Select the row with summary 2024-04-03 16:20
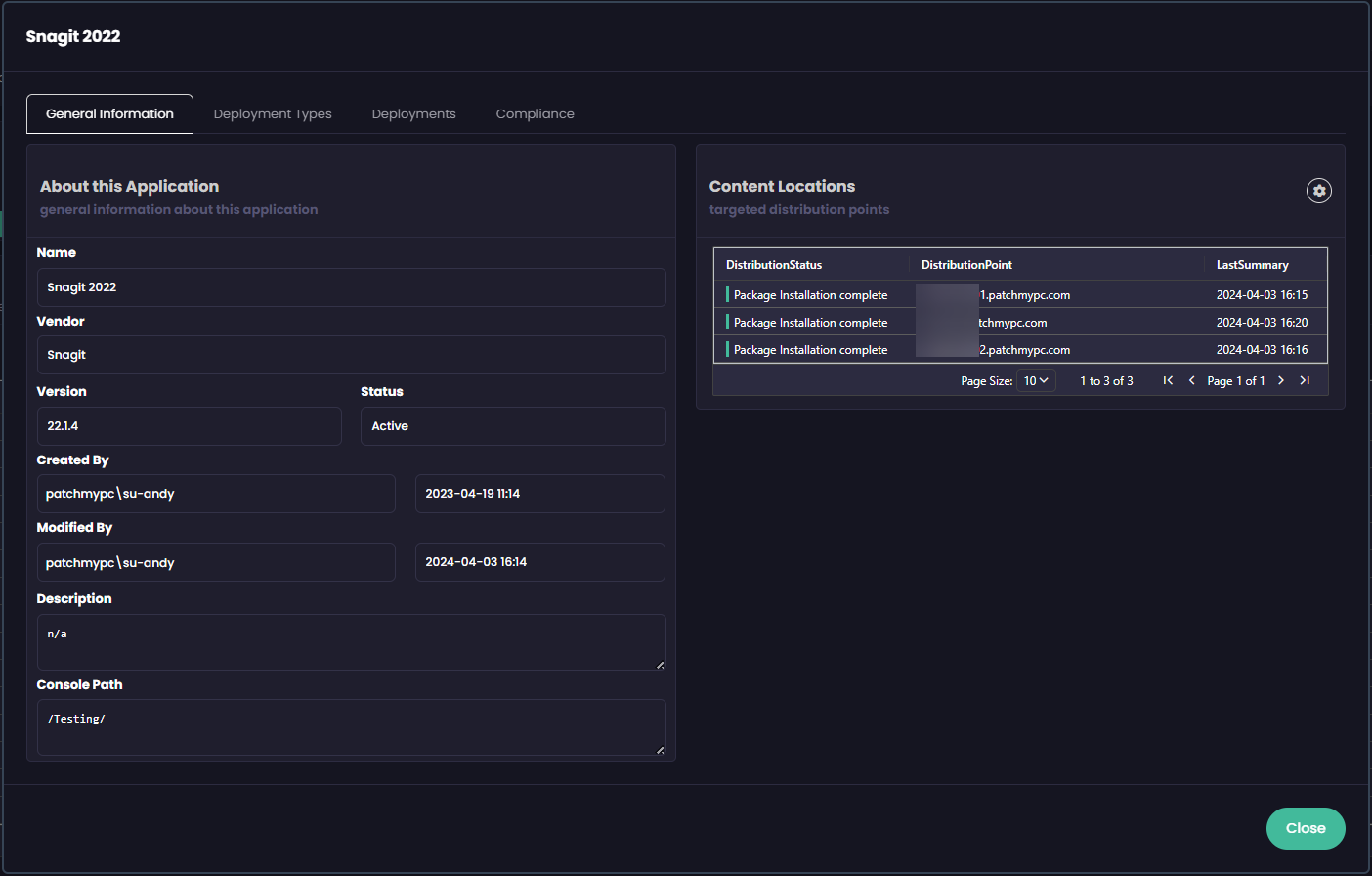 (1020, 323)
